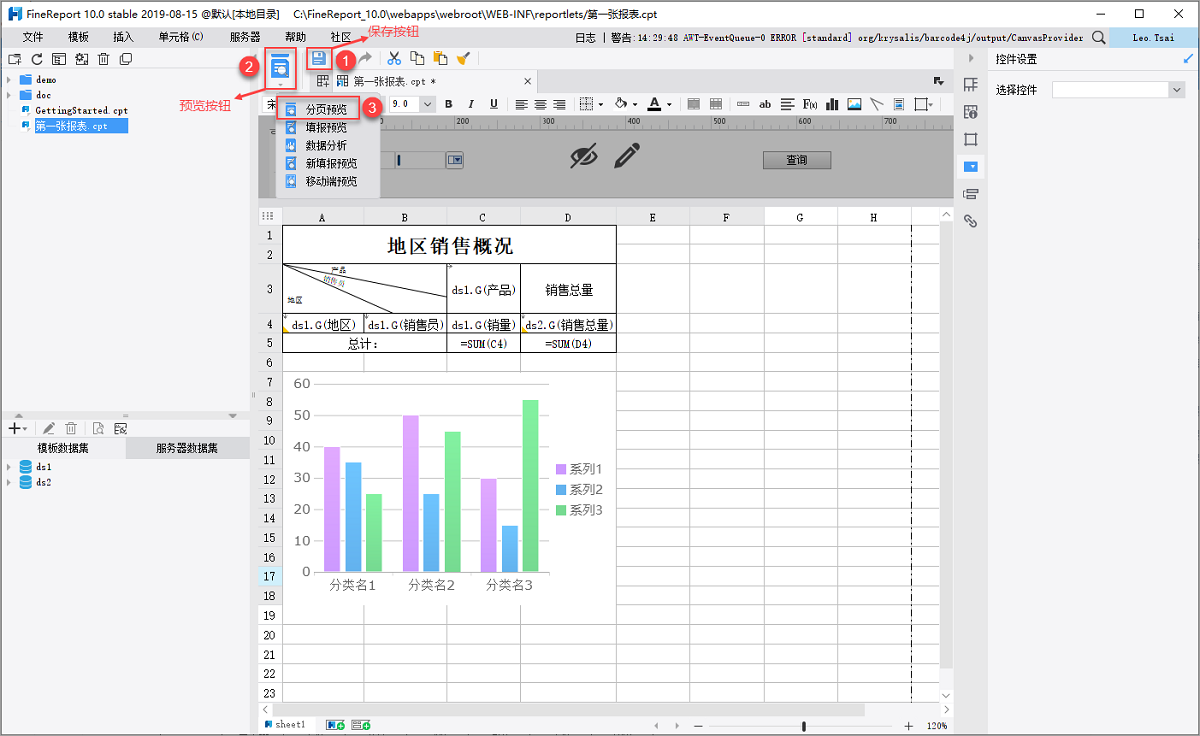Toggle italic formatting
This screenshot has width=1200, height=736.
[471, 104]
